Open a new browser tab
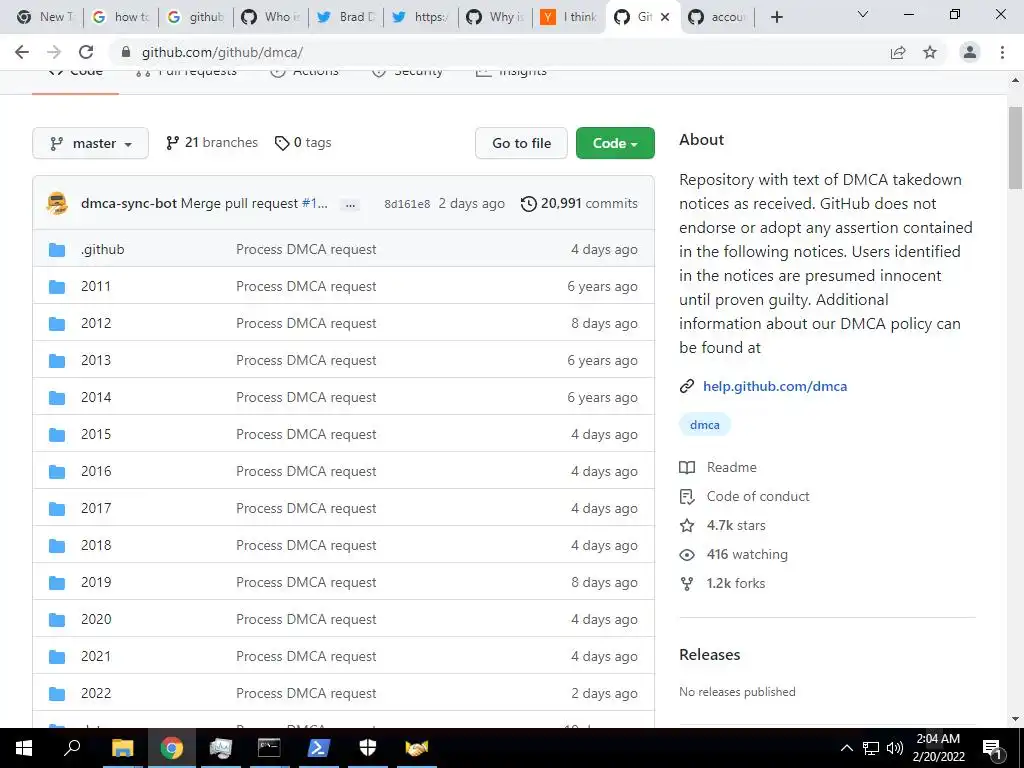Screen dimensions: 1024x768 pyautogui.click(x=776, y=17)
